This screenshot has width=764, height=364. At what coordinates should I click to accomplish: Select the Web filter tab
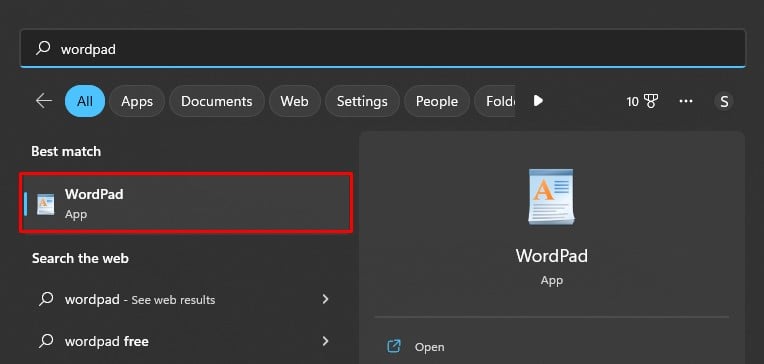click(294, 101)
